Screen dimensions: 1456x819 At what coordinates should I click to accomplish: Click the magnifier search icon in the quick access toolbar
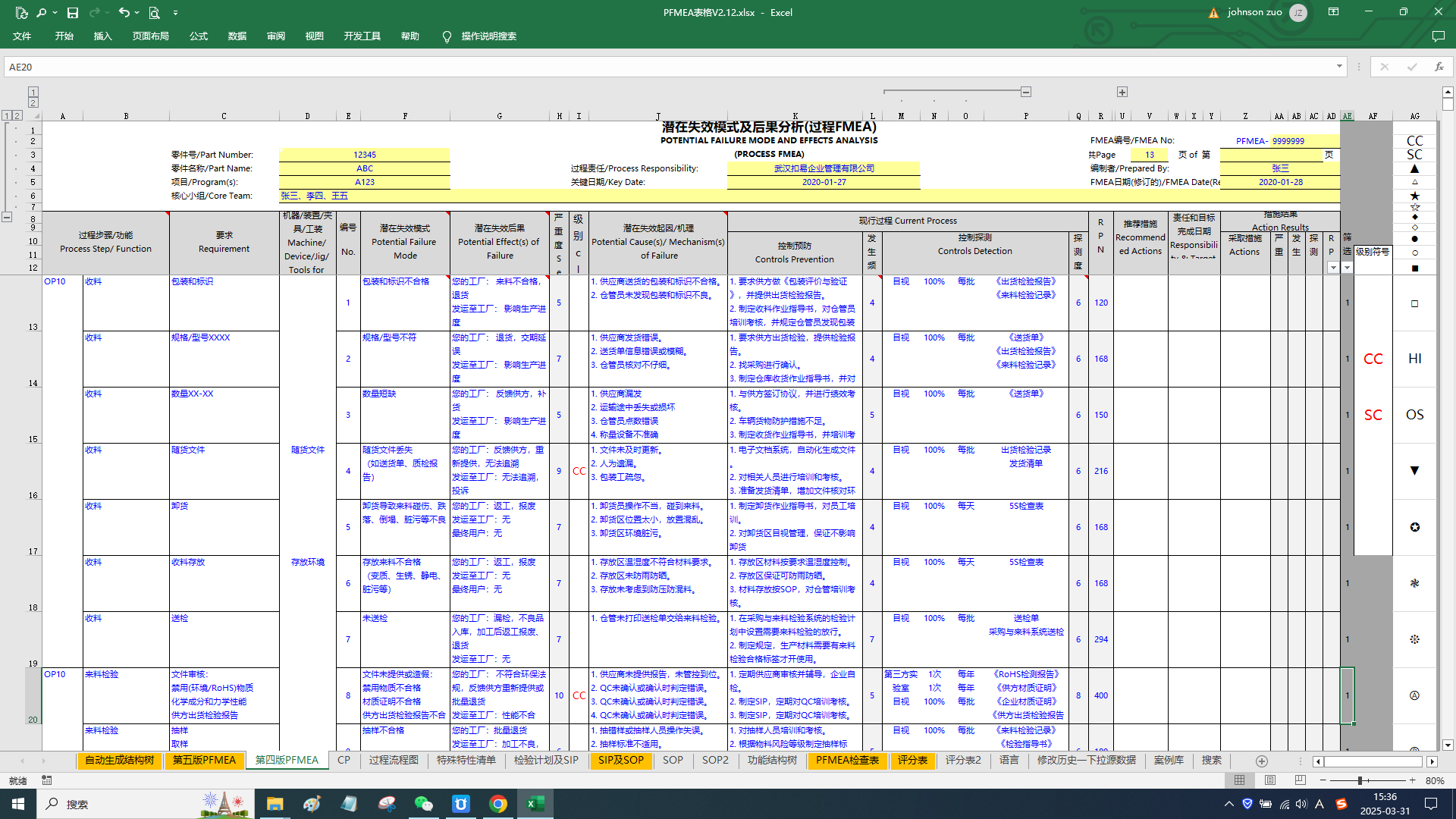click(41, 12)
